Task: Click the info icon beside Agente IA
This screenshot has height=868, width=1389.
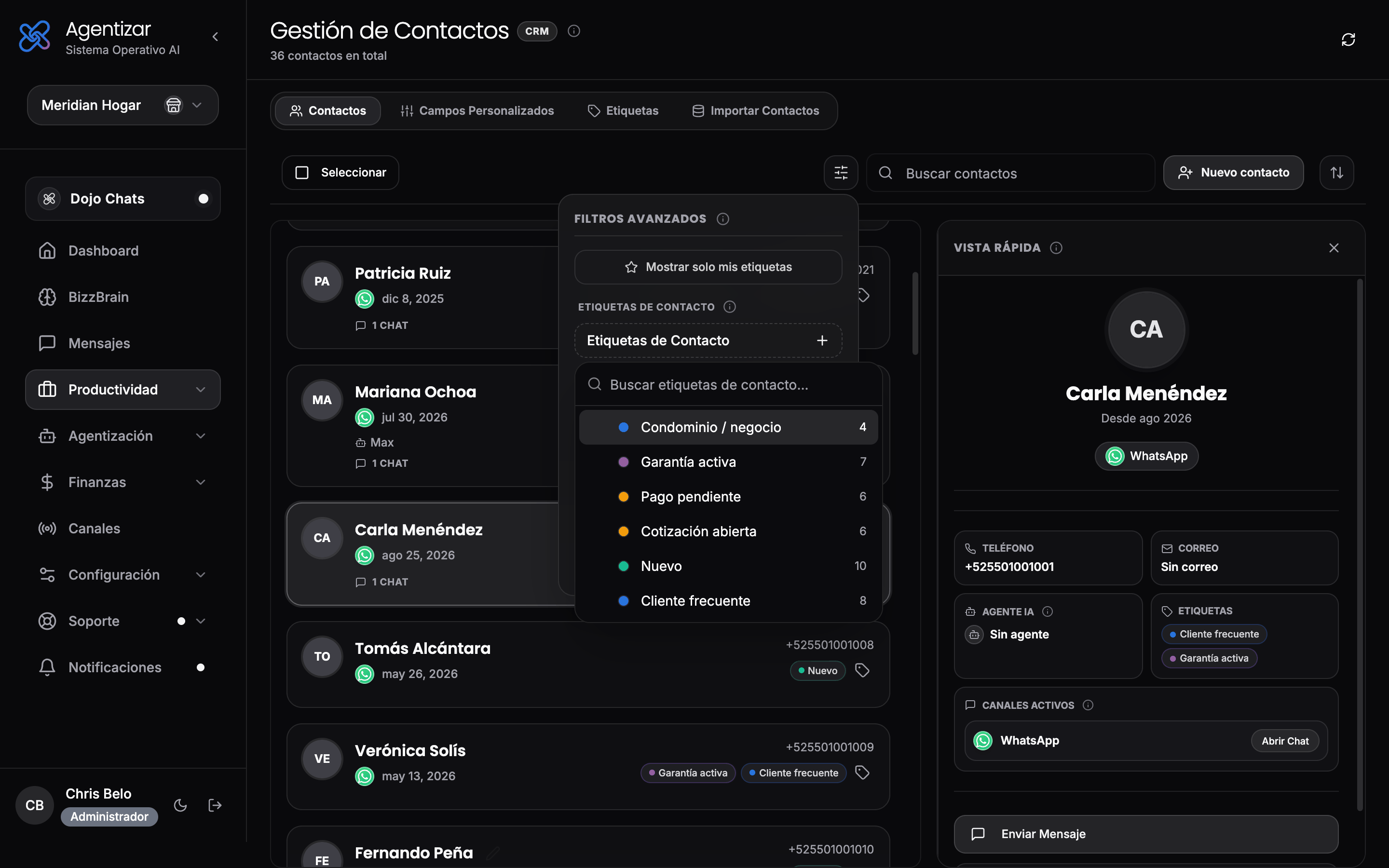Action: pyautogui.click(x=1048, y=611)
